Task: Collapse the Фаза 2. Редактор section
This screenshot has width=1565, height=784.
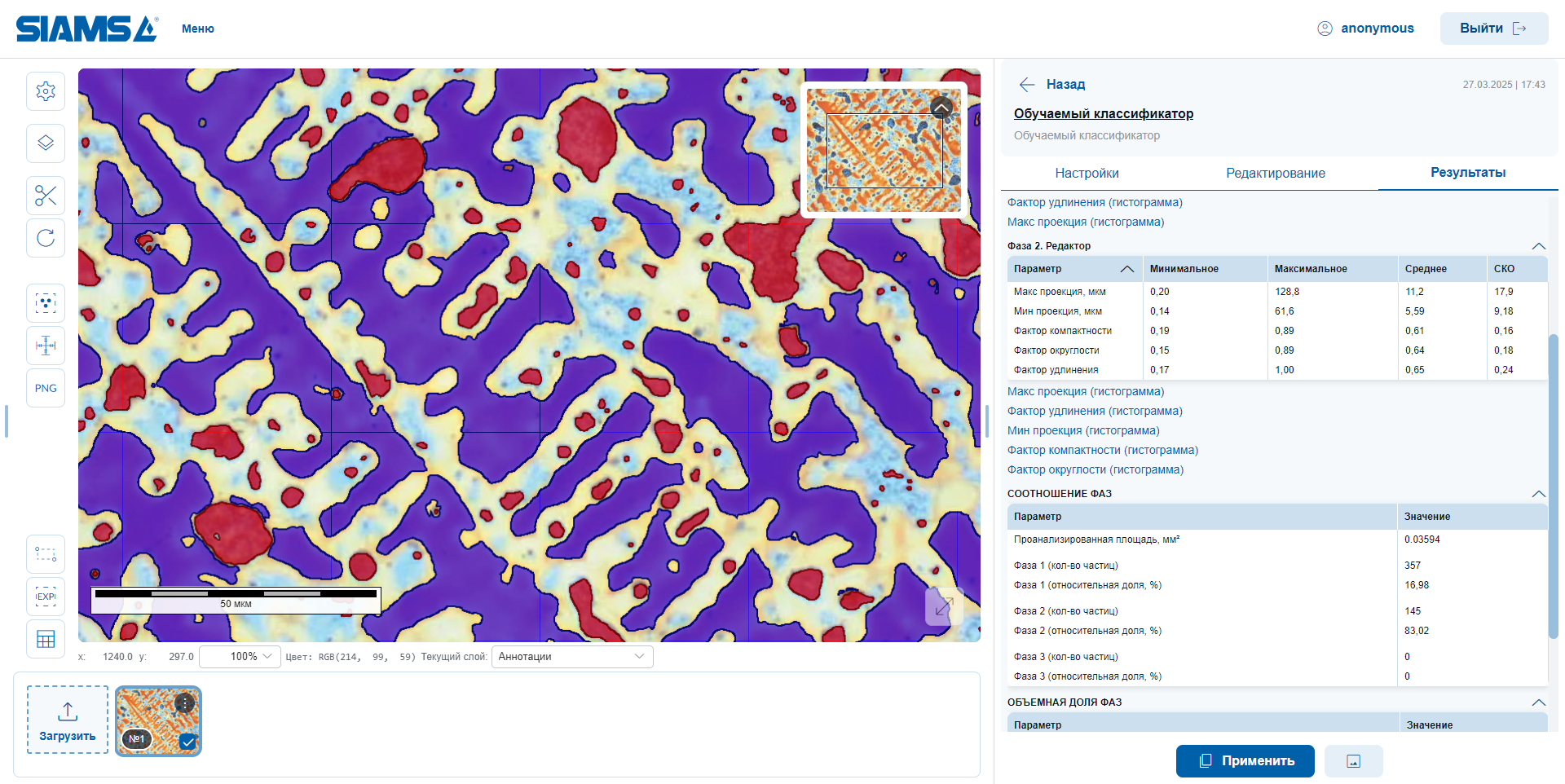Action: point(1538,246)
